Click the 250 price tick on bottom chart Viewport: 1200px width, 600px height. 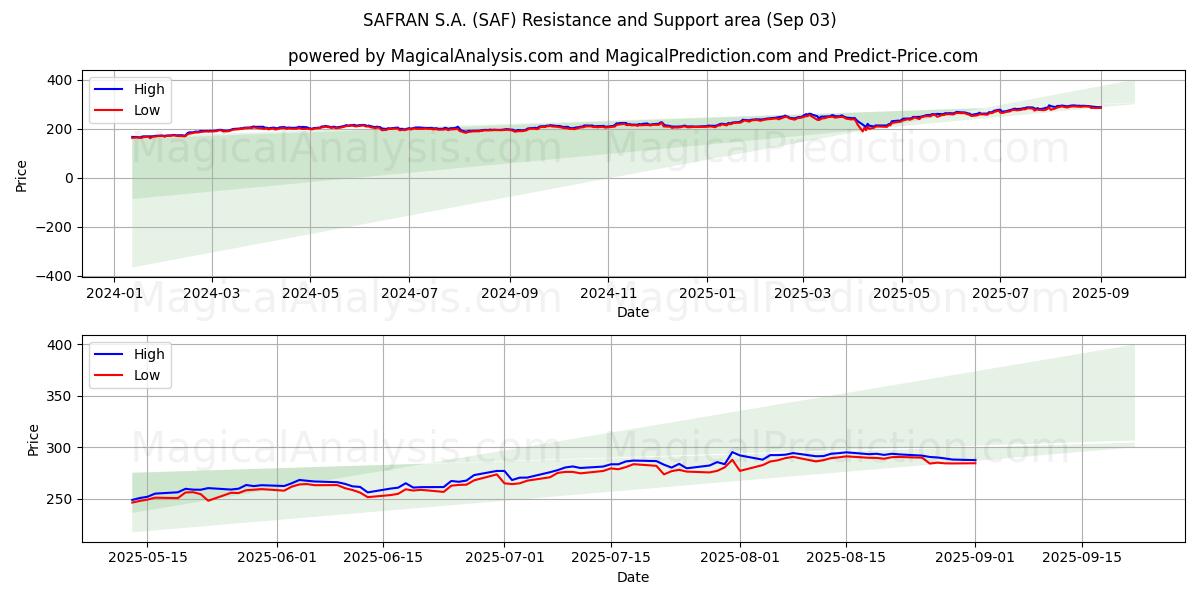pos(60,499)
